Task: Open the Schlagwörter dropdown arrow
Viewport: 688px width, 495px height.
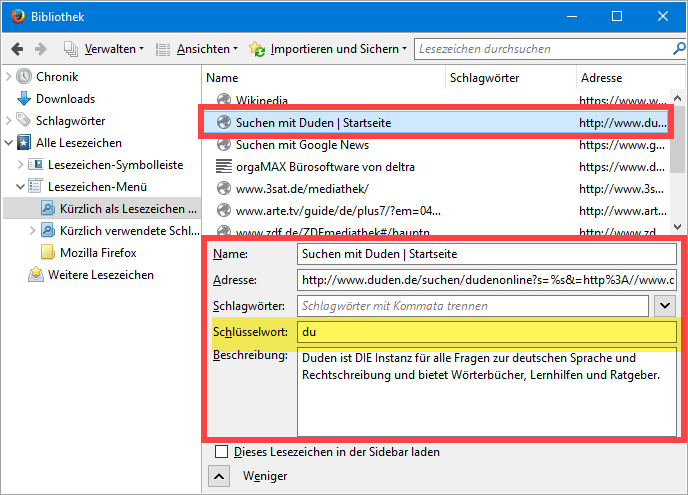Action: 665,306
